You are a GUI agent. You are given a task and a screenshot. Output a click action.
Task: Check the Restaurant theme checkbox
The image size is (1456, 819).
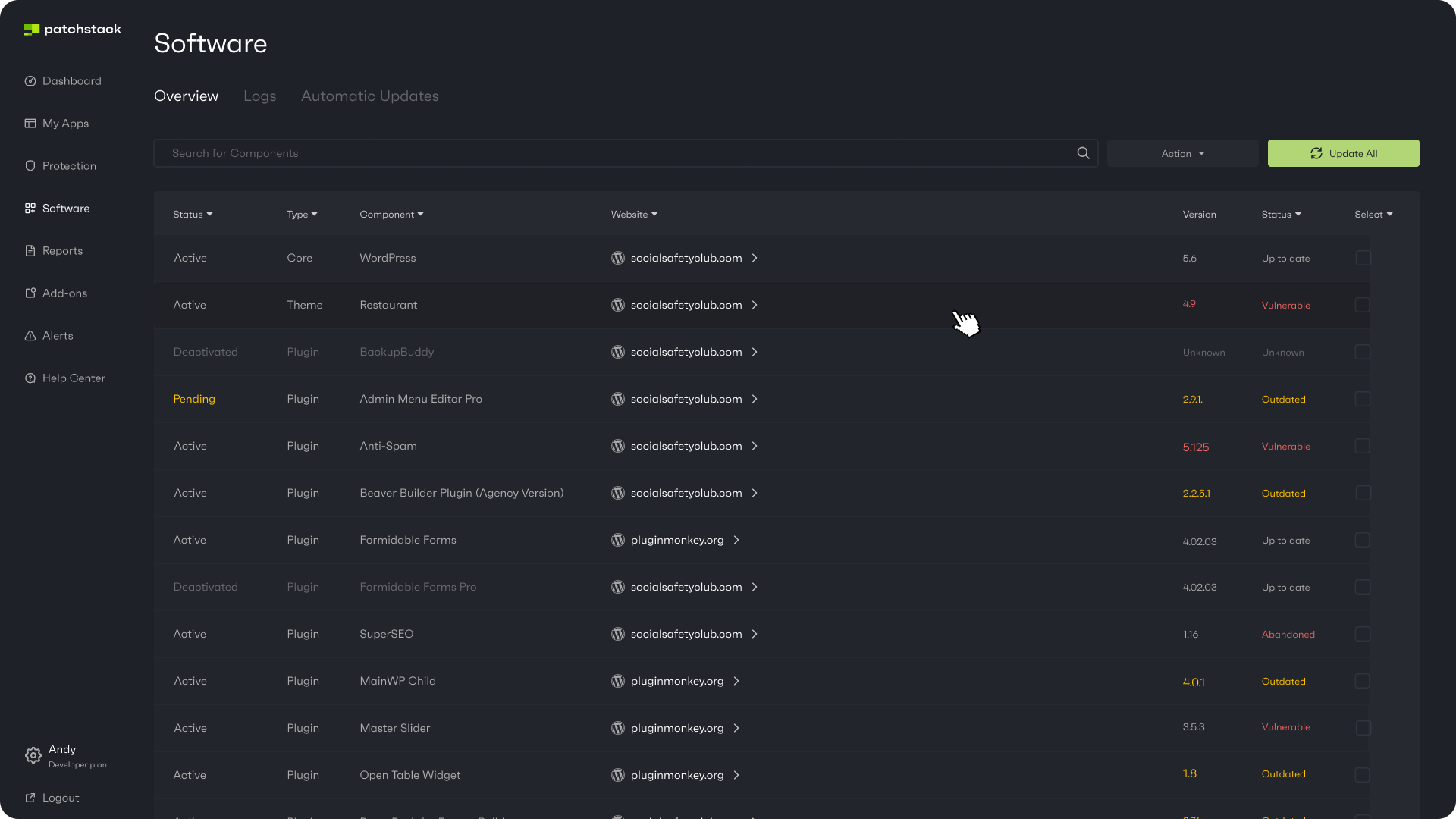tap(1363, 305)
